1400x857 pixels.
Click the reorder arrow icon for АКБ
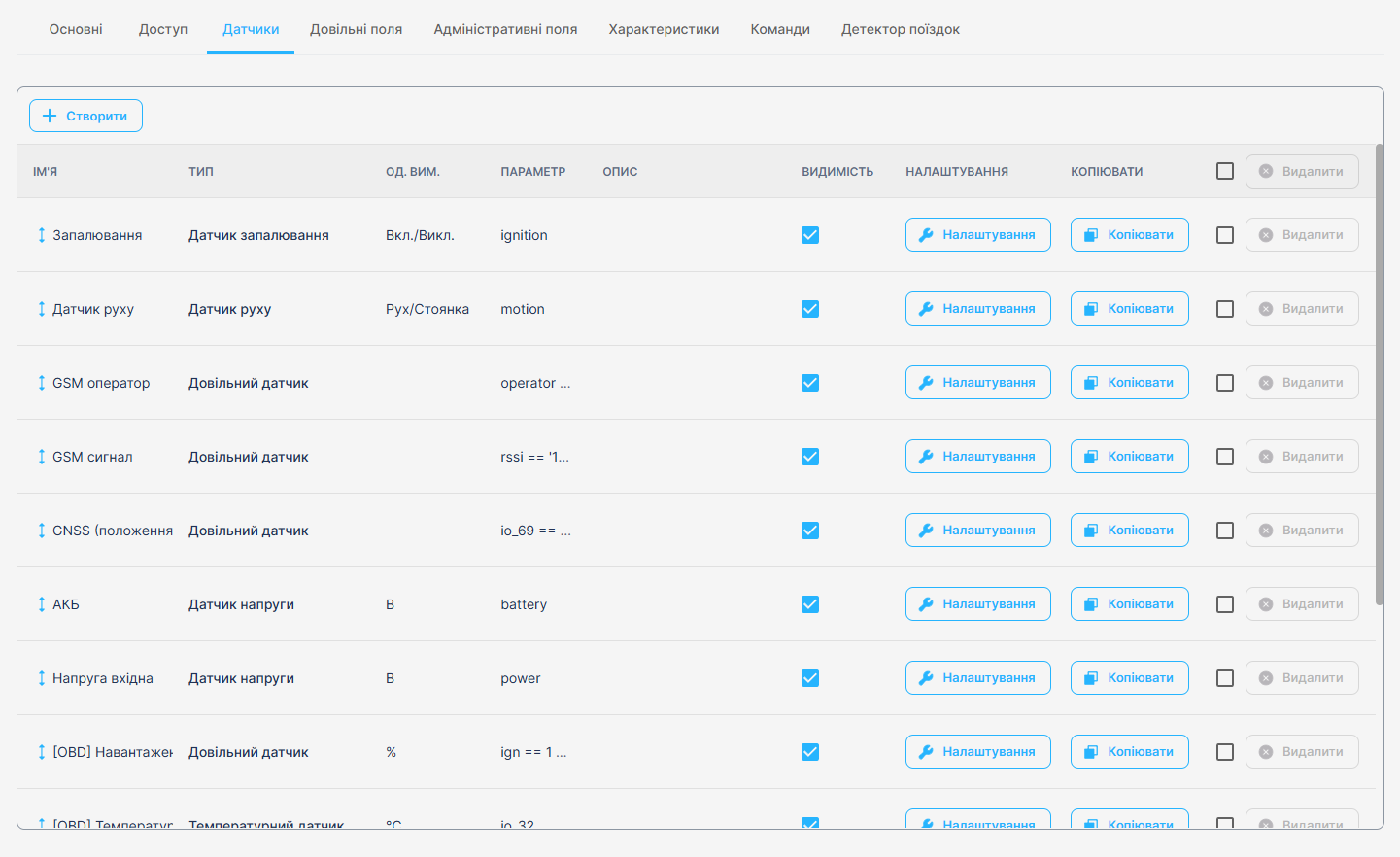click(x=41, y=604)
